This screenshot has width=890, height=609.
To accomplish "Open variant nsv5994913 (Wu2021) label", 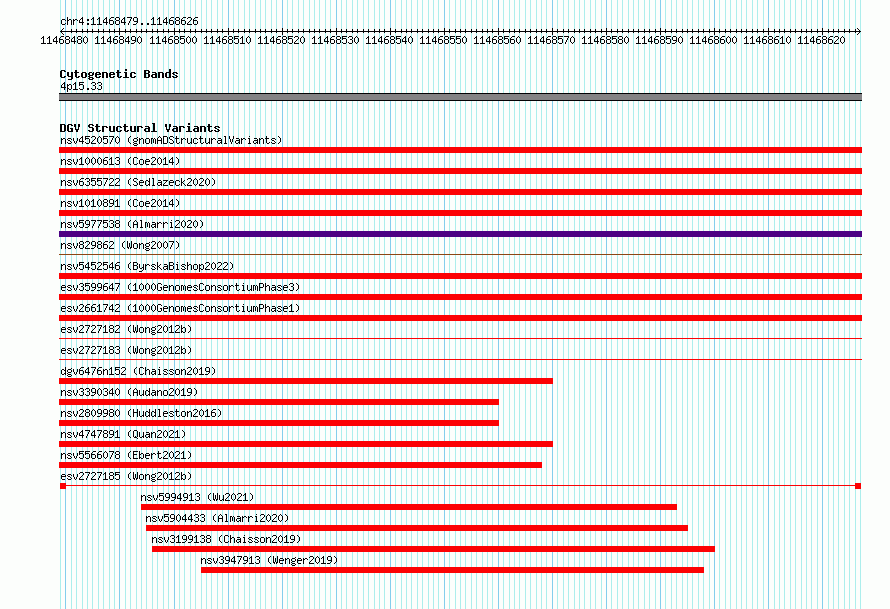I will (197, 497).
